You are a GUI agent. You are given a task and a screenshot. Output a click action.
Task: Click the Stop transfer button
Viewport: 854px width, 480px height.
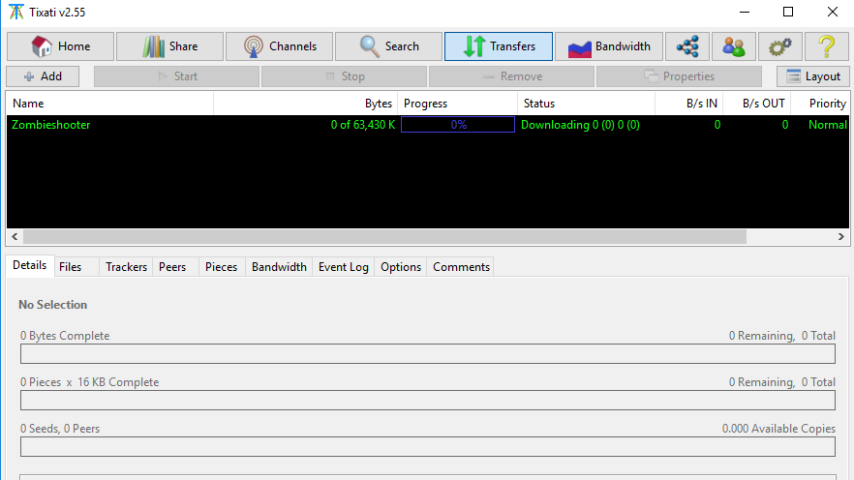pos(344,76)
